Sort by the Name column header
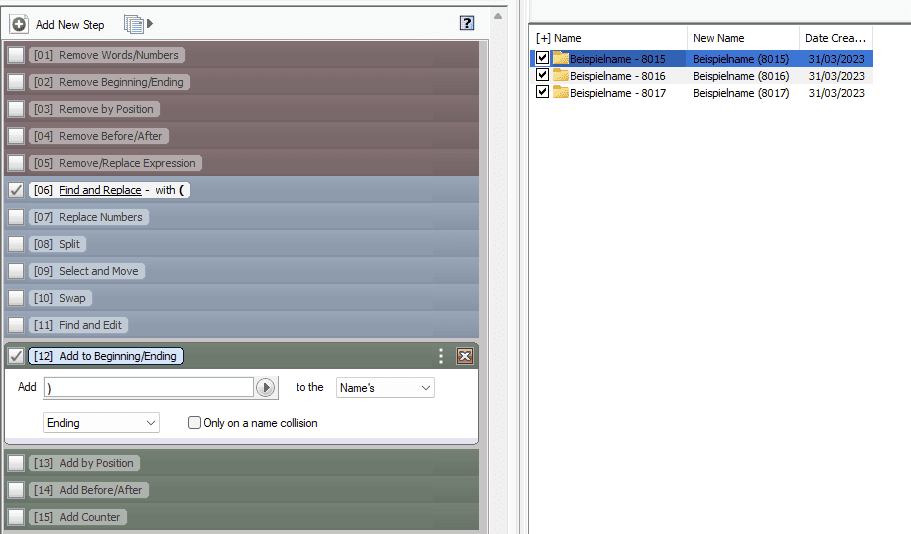911x534 pixels. coord(568,38)
